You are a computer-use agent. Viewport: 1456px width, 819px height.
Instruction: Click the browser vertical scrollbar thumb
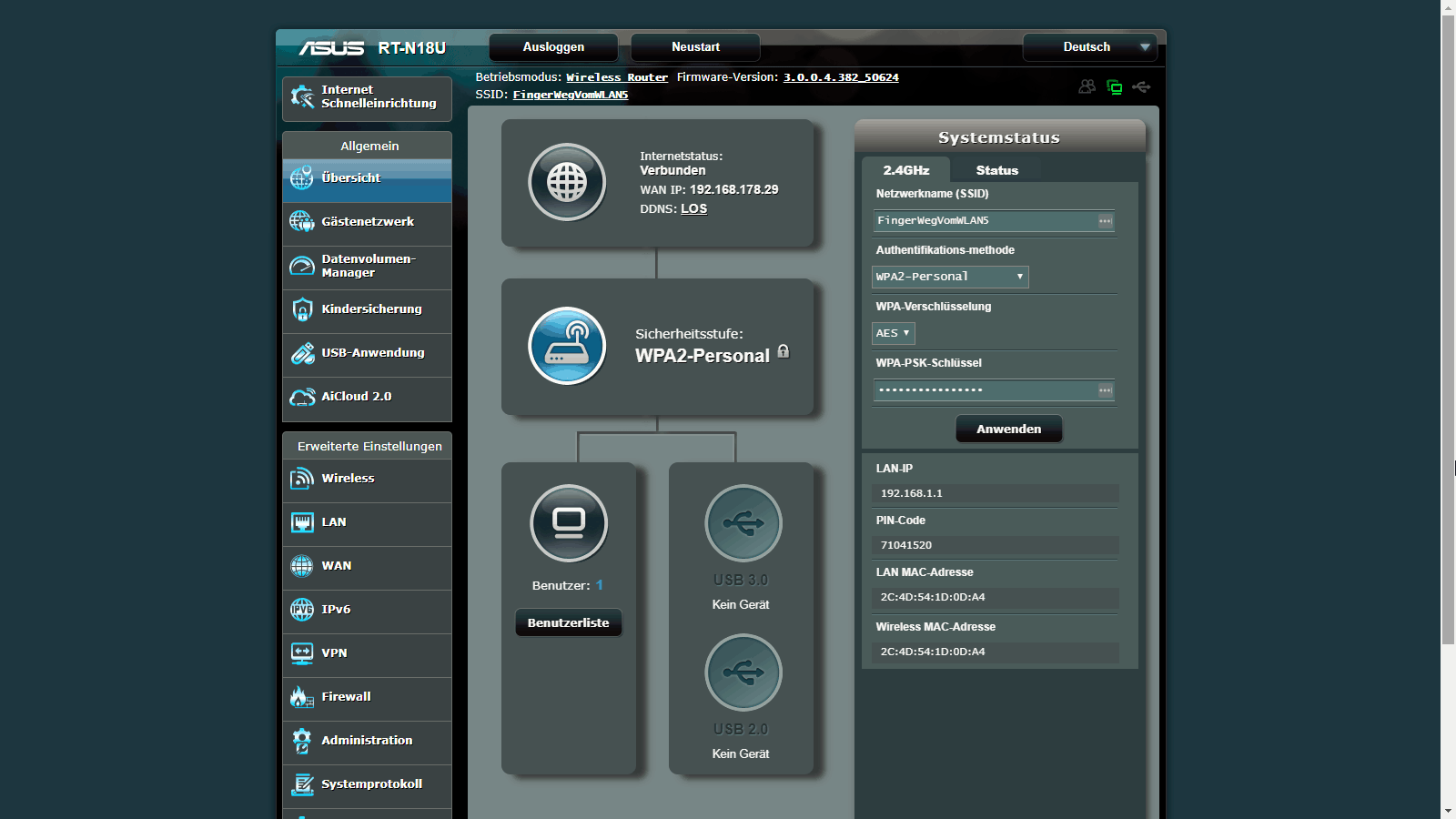point(1448,329)
